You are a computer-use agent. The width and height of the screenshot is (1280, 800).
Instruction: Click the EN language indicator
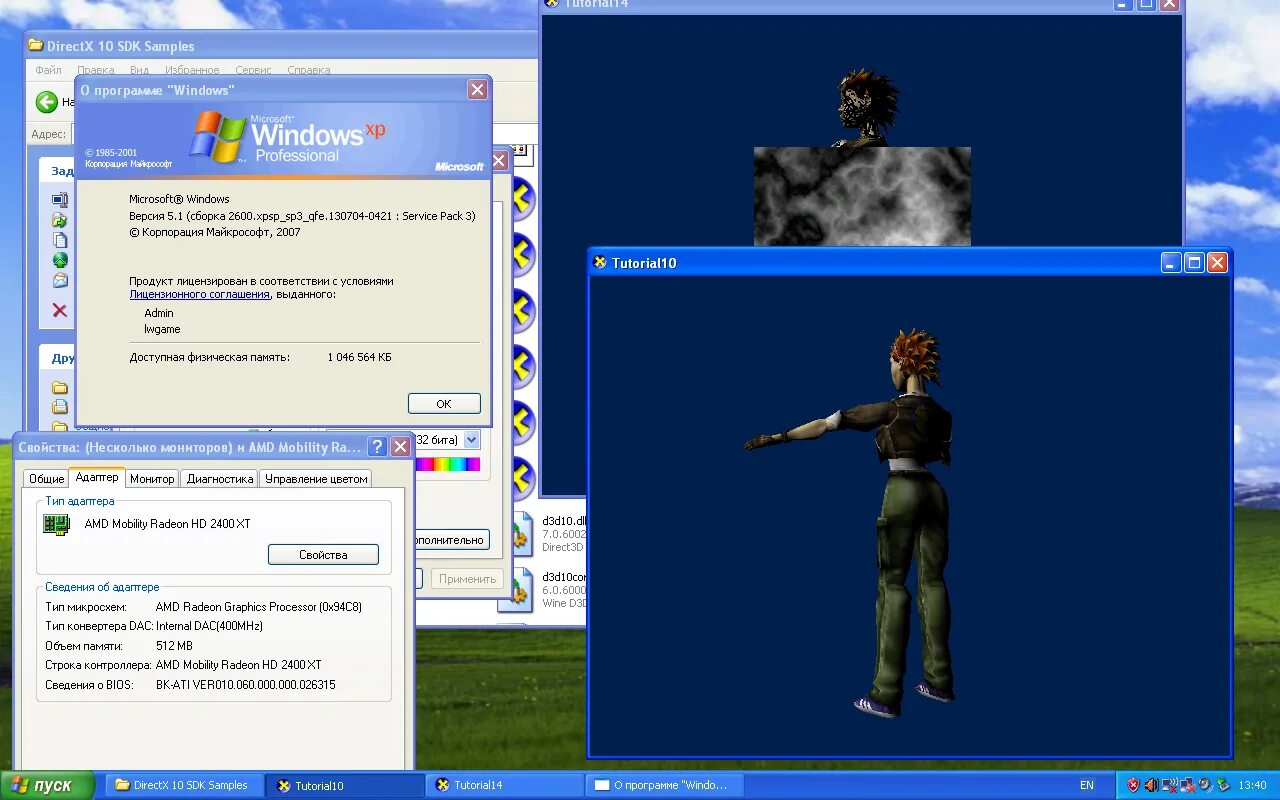(x=1087, y=786)
